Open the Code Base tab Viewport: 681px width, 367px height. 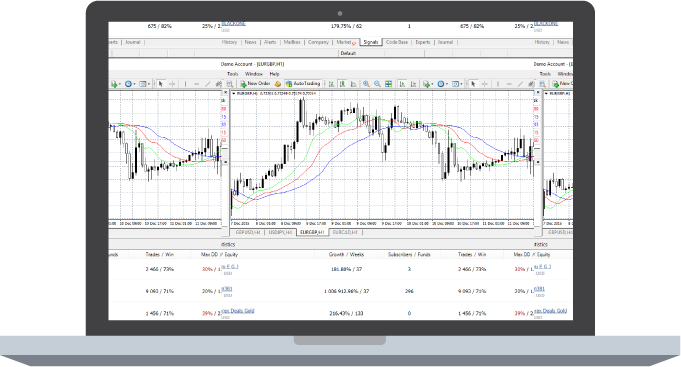397,42
